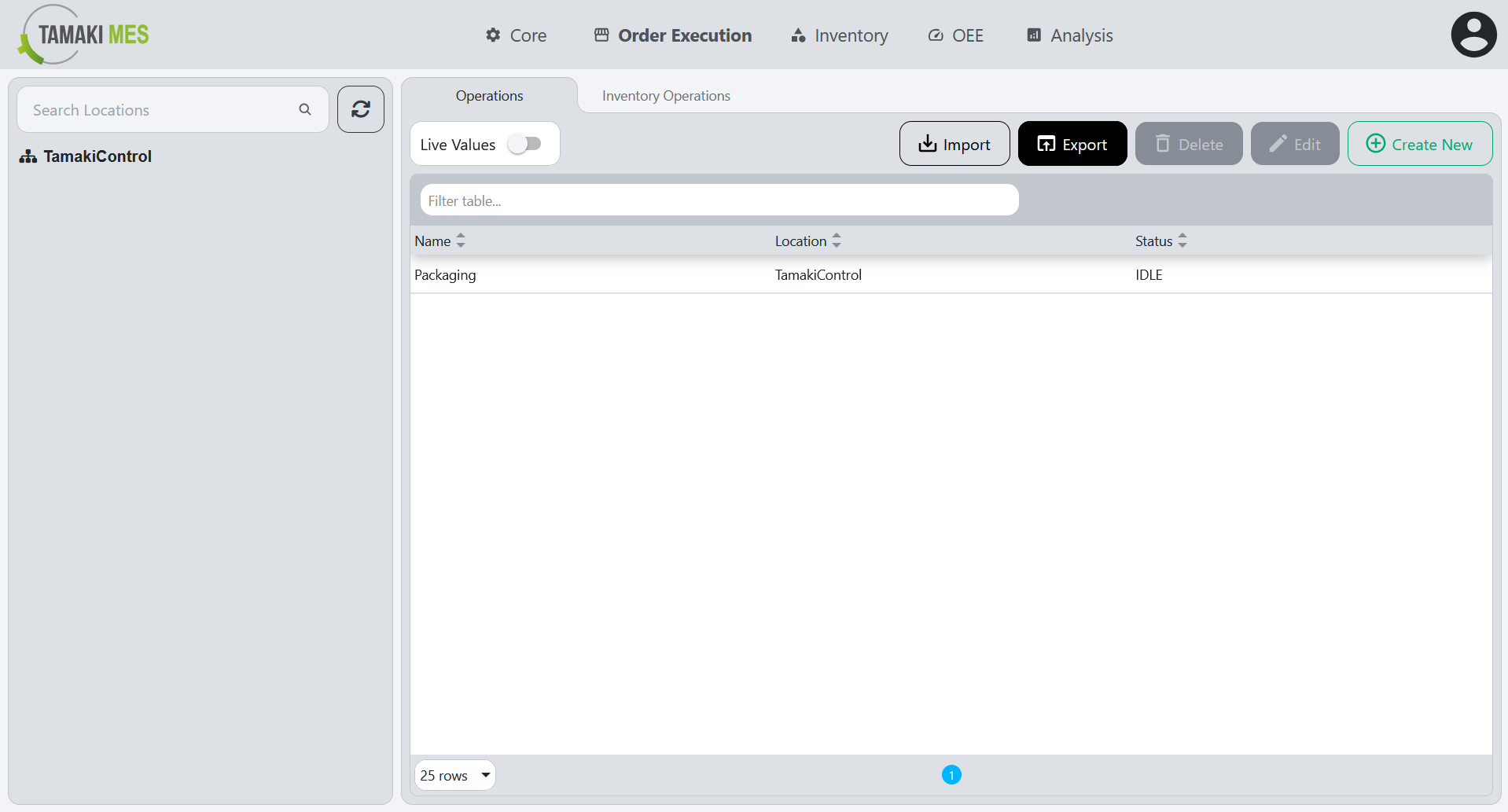The image size is (1508, 812).
Task: Click the Tamaki MES logo
Action: [x=82, y=35]
